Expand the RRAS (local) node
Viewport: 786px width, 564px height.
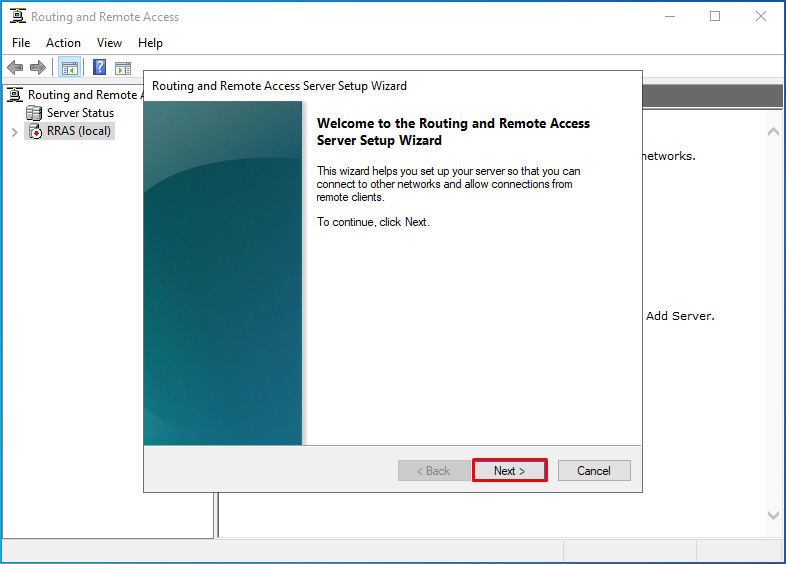[15, 132]
